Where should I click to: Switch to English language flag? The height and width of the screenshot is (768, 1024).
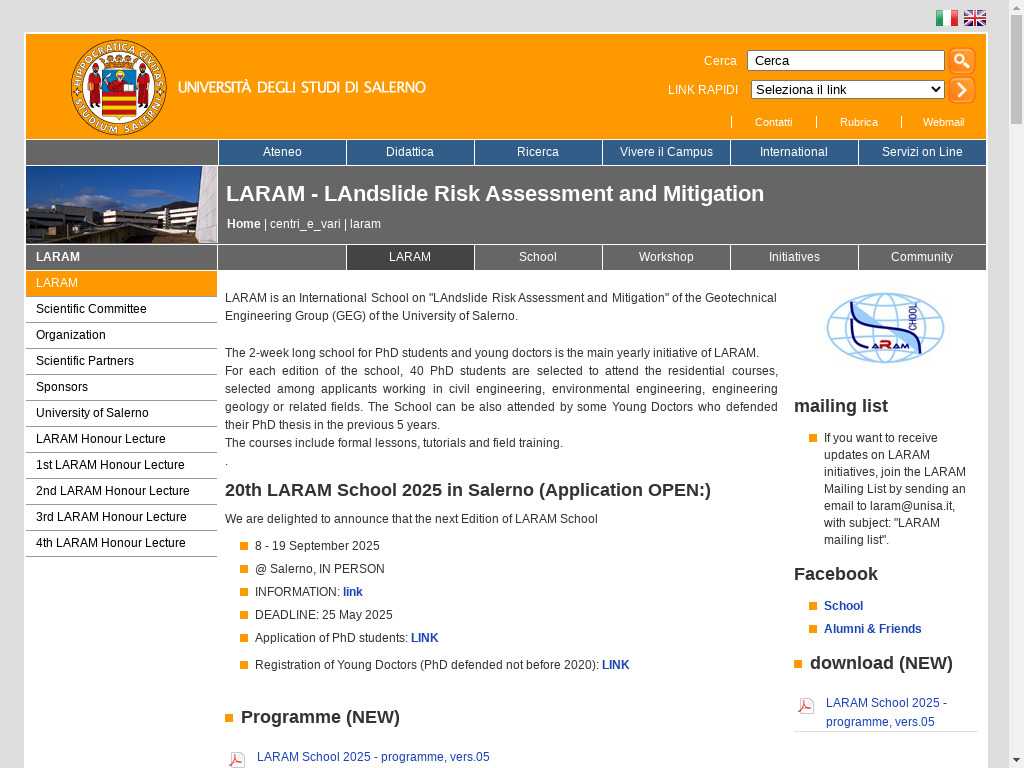coord(975,18)
